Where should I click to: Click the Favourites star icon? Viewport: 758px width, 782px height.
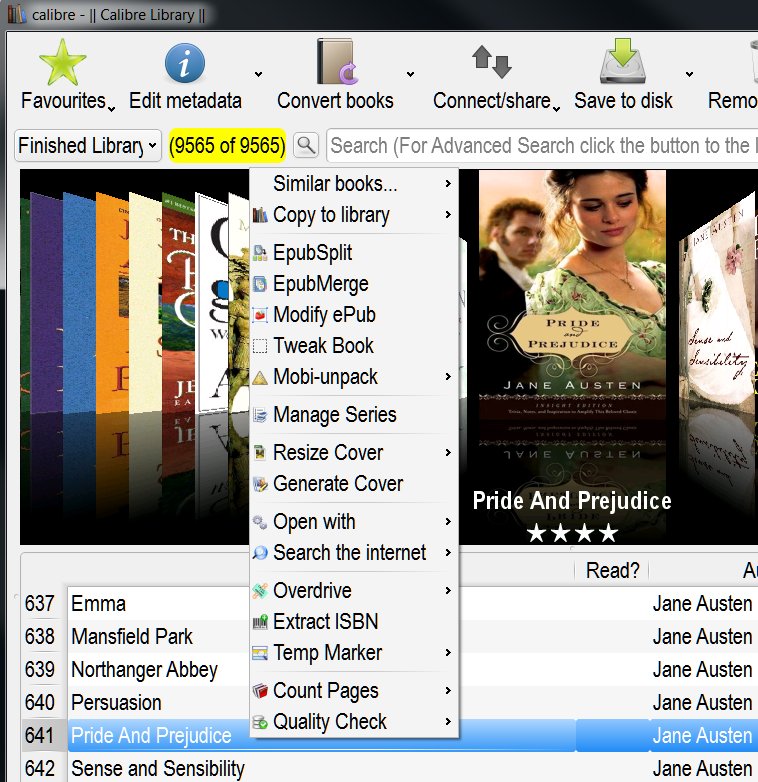[62, 63]
